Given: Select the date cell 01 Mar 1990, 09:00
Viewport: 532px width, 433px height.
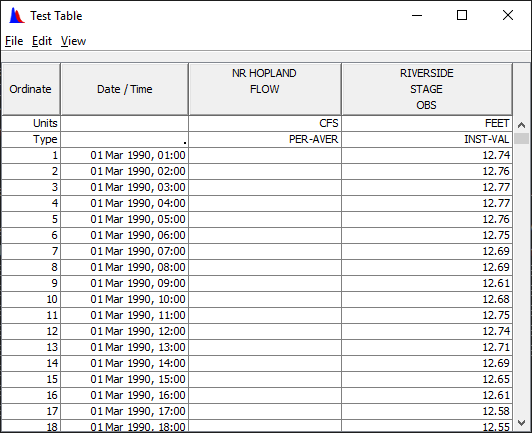Looking at the screenshot, I should pos(125,283).
